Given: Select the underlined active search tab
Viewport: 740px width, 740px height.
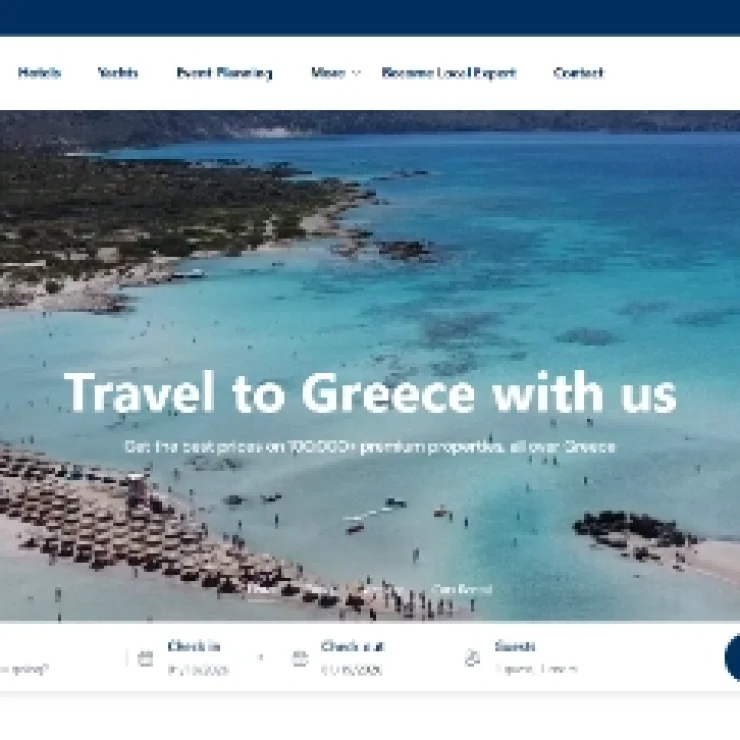Looking at the screenshot, I should tap(262, 589).
